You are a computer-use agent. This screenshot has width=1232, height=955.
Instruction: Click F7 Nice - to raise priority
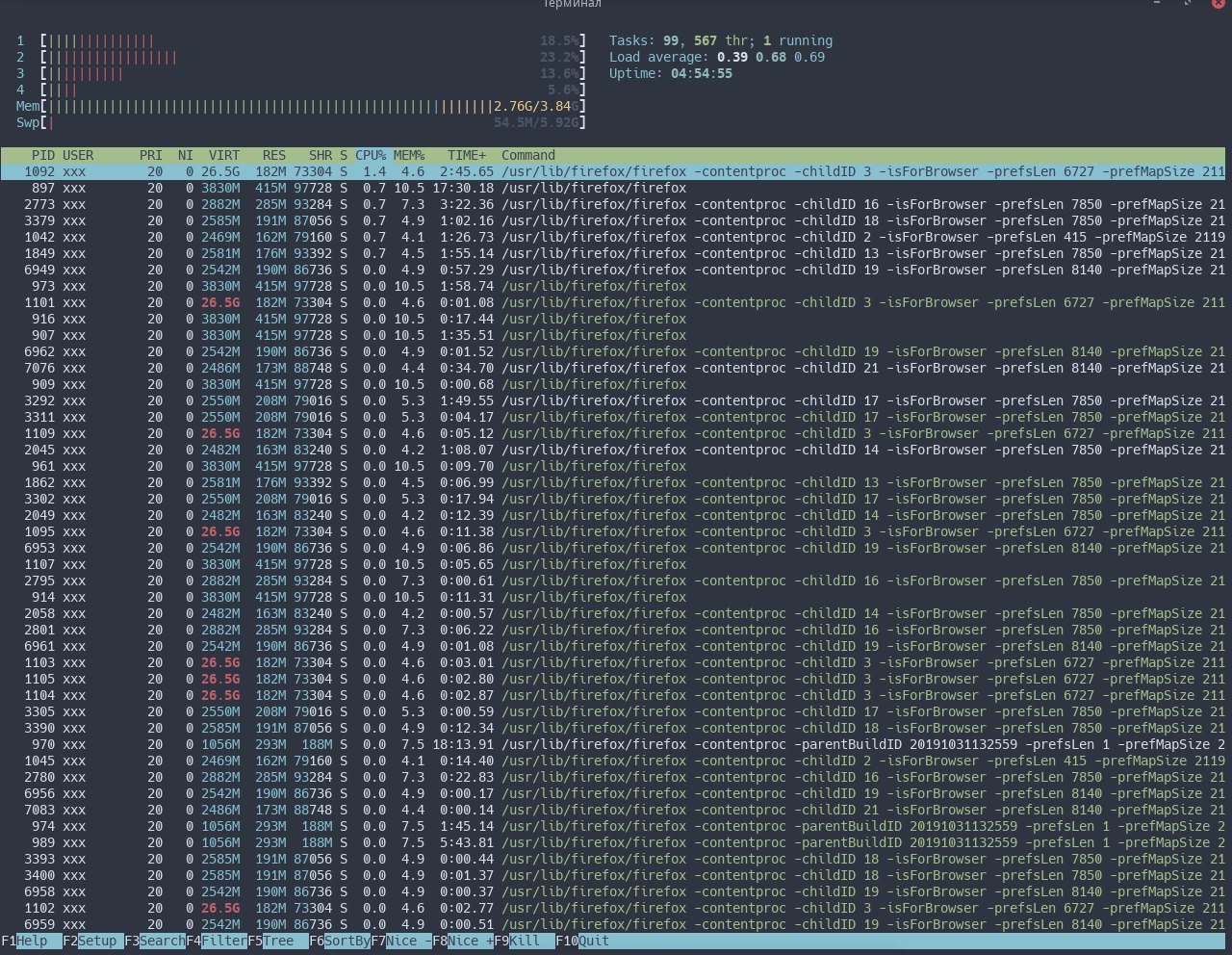(401, 941)
